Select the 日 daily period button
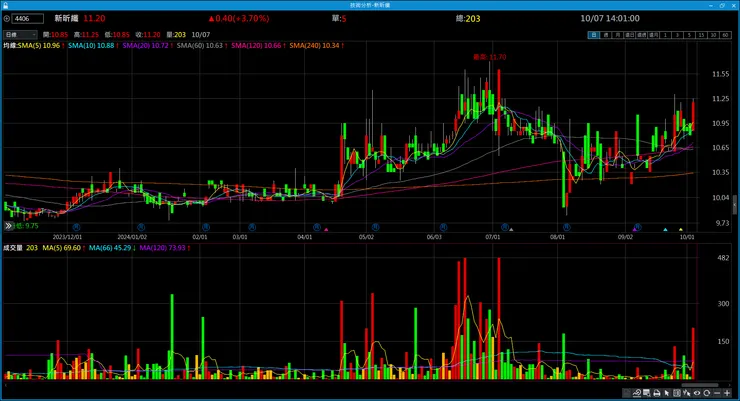740x401 pixels. (x=594, y=35)
